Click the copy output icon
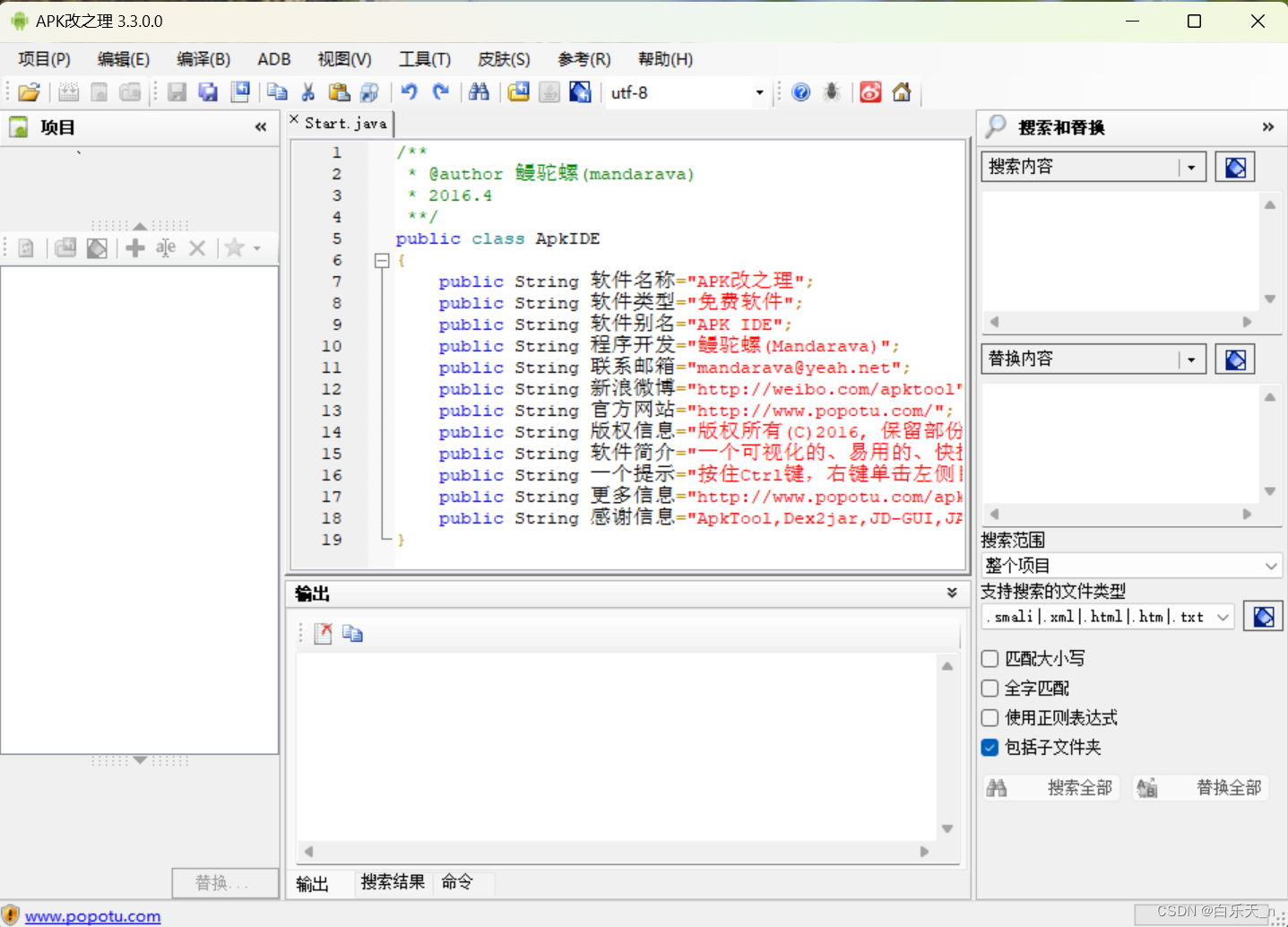 (x=352, y=634)
